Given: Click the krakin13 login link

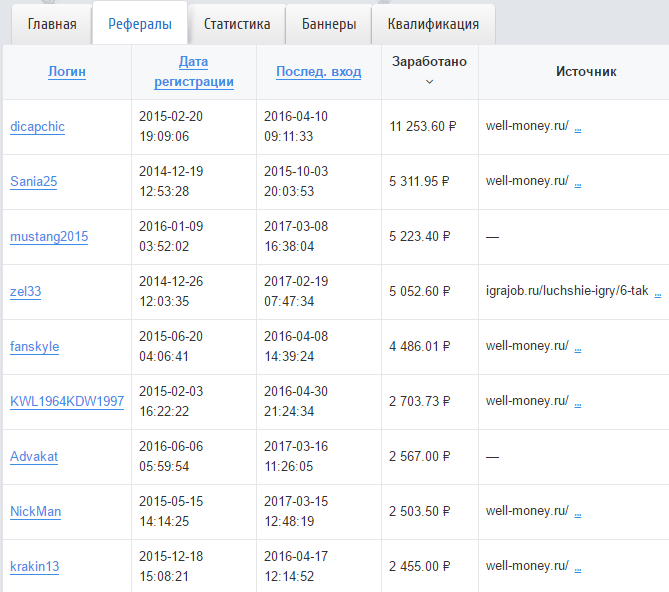Looking at the screenshot, I should click(x=35, y=567).
